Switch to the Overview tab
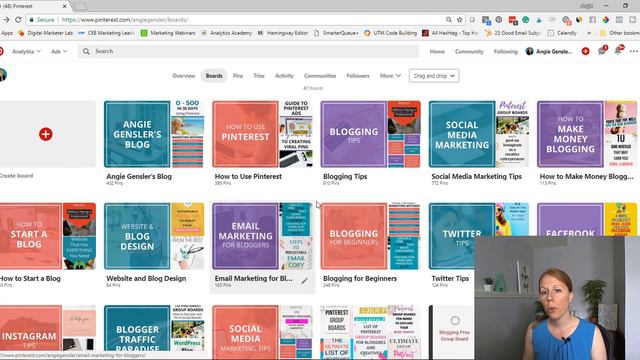This screenshot has width=640, height=360. [x=184, y=76]
